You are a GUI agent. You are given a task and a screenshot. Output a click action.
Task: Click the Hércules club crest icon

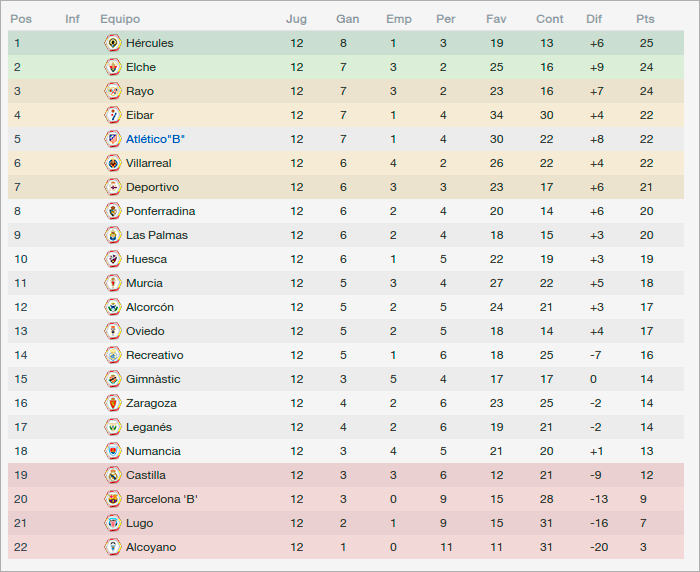(112, 43)
